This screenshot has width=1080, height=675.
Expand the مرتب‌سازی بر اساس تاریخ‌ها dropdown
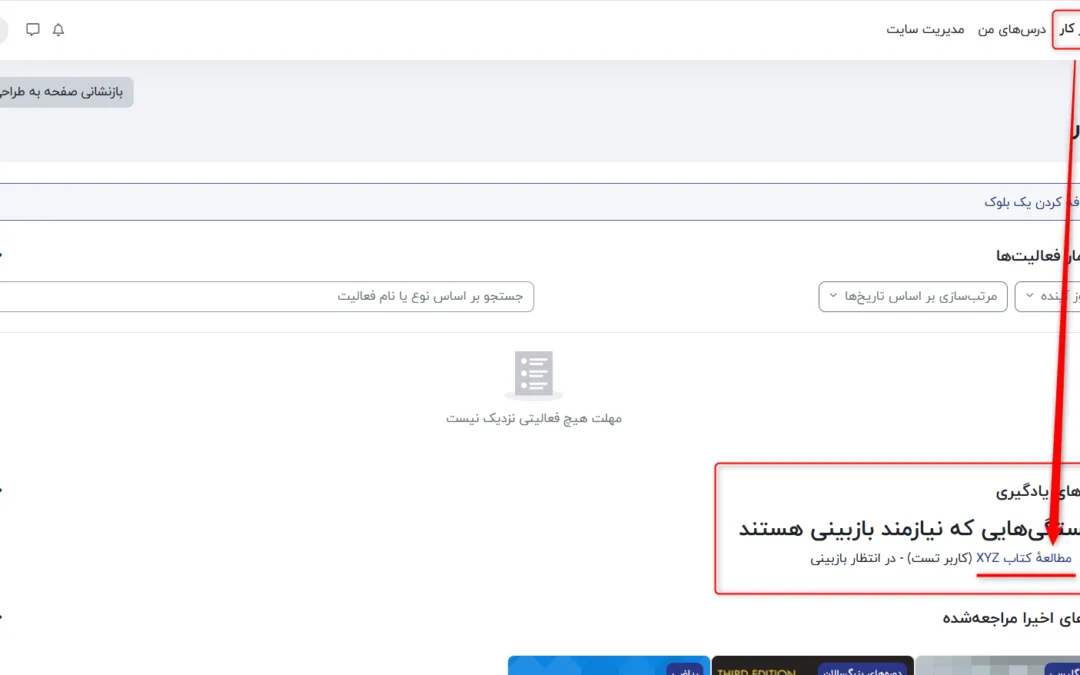(912, 296)
